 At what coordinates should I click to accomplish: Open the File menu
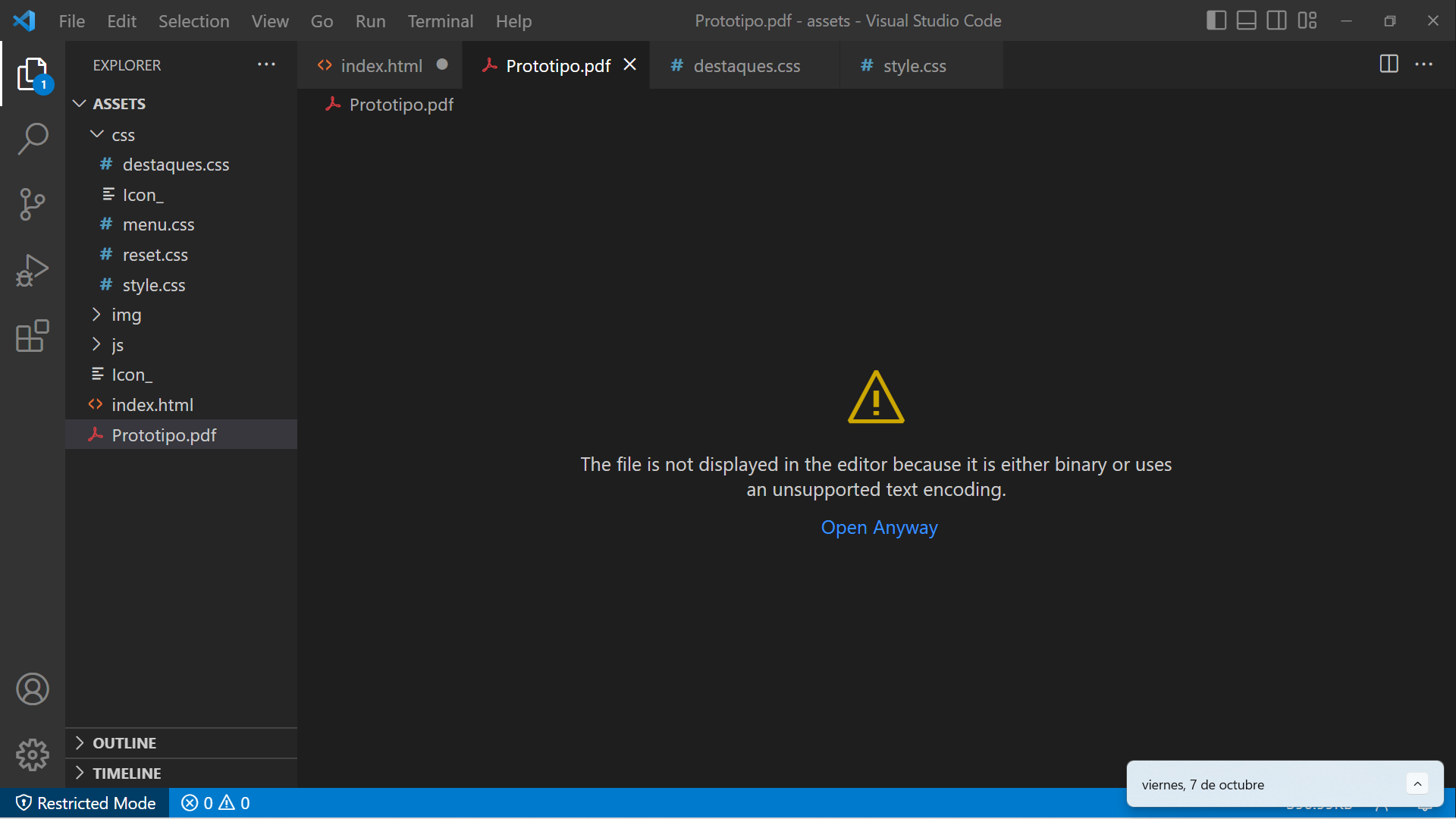(x=71, y=21)
